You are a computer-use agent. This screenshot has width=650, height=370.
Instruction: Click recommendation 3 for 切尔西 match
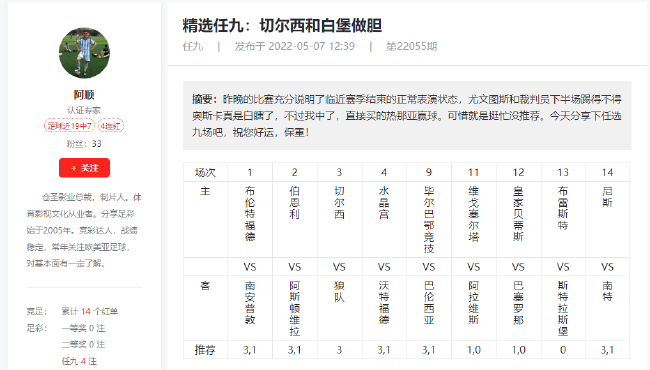point(339,350)
